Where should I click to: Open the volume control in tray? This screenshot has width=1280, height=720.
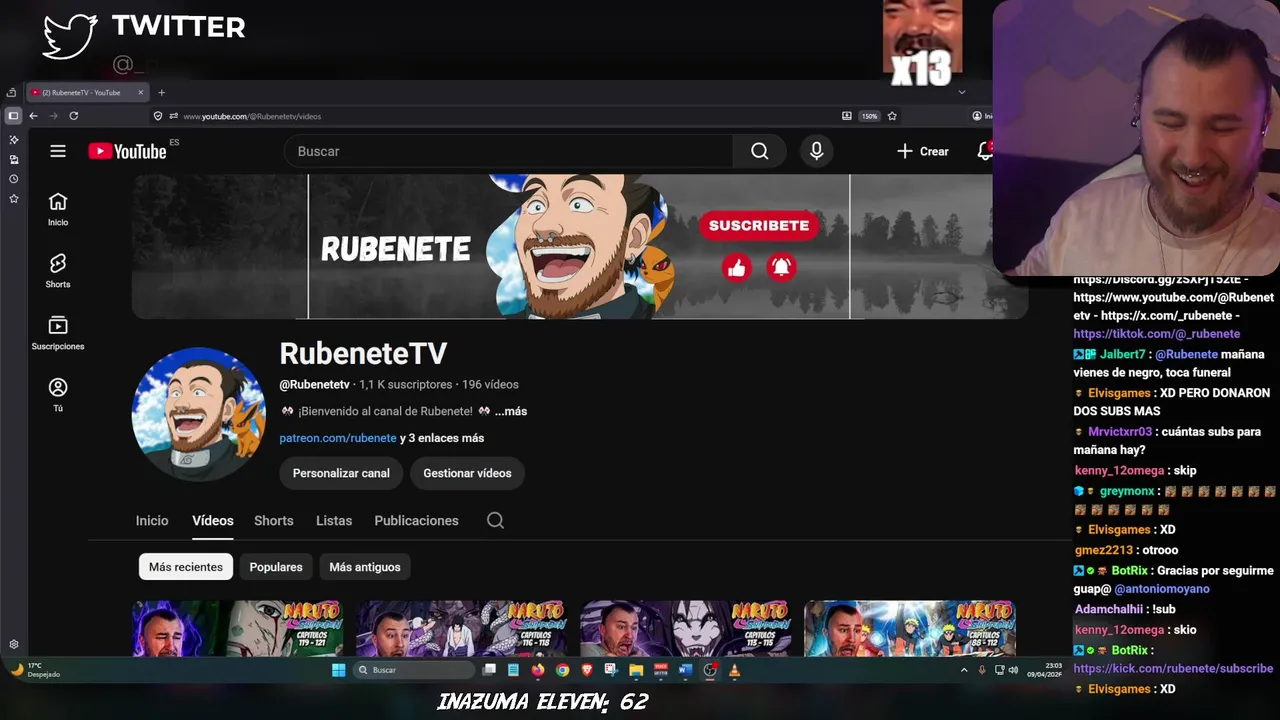1013,670
